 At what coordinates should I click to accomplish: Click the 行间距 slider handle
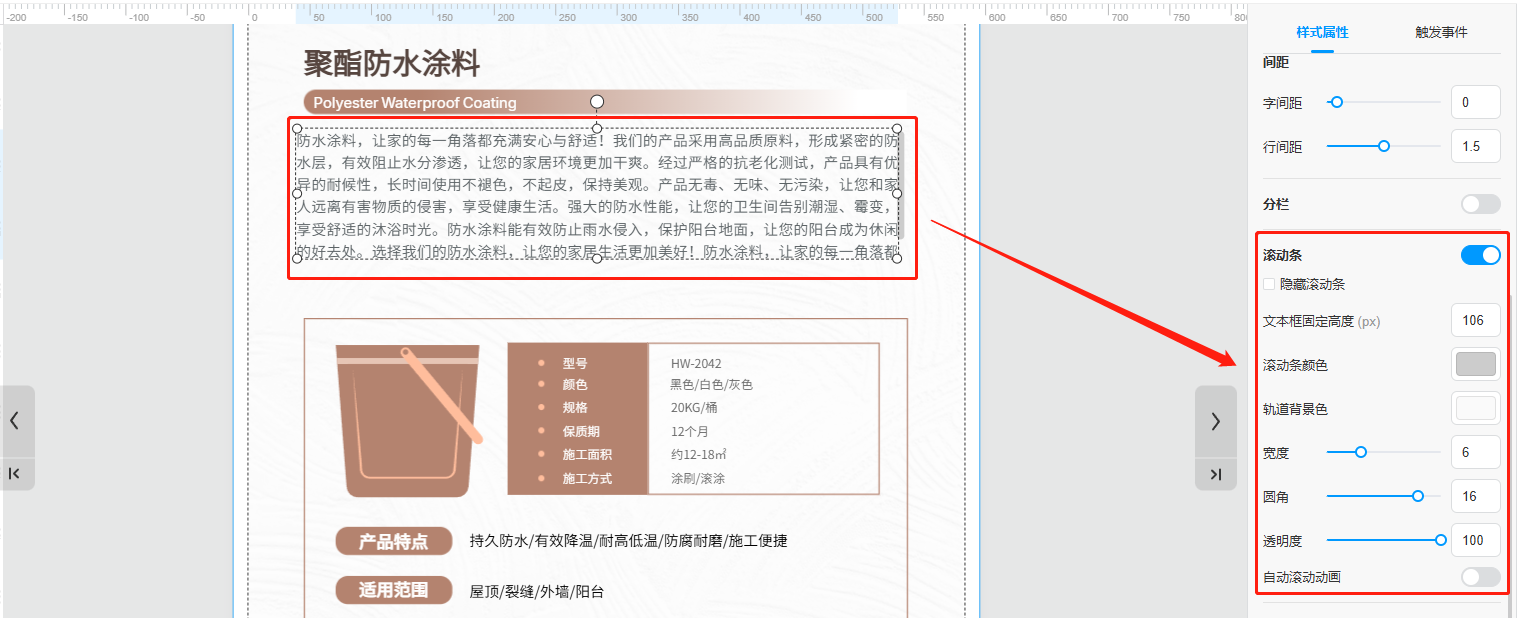[1384, 146]
